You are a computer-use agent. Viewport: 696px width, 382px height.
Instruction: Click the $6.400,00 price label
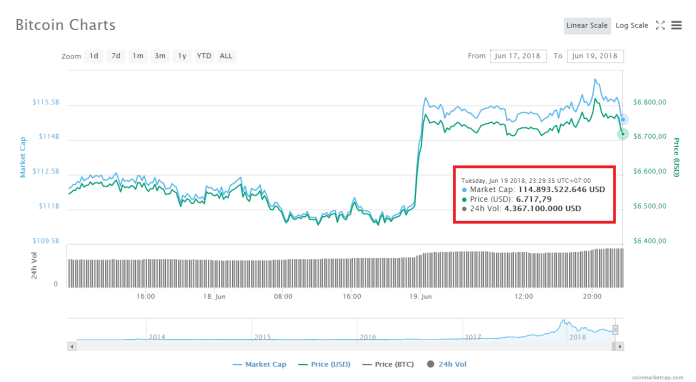click(649, 241)
